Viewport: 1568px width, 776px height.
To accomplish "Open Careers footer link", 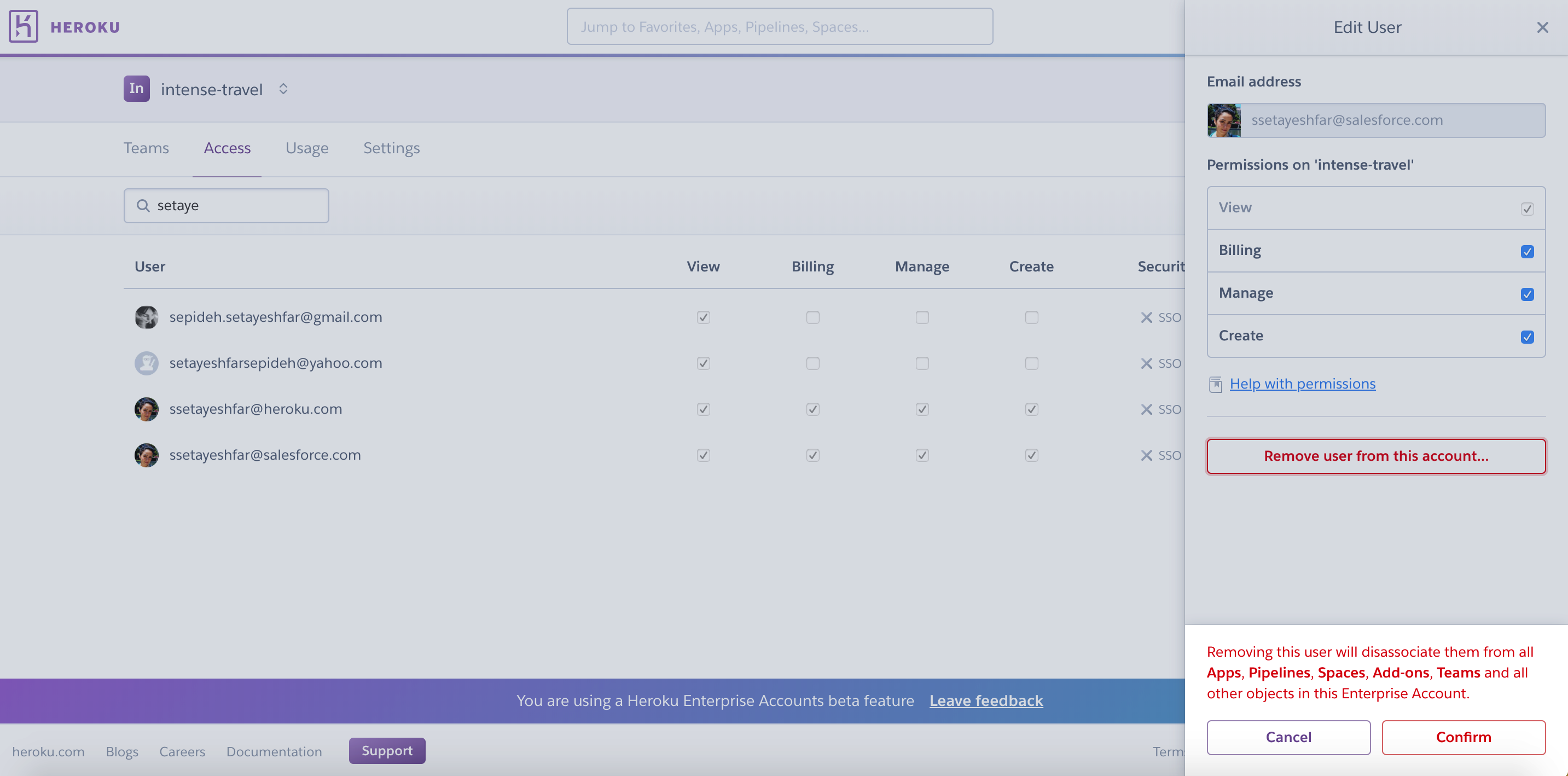I will [182, 752].
